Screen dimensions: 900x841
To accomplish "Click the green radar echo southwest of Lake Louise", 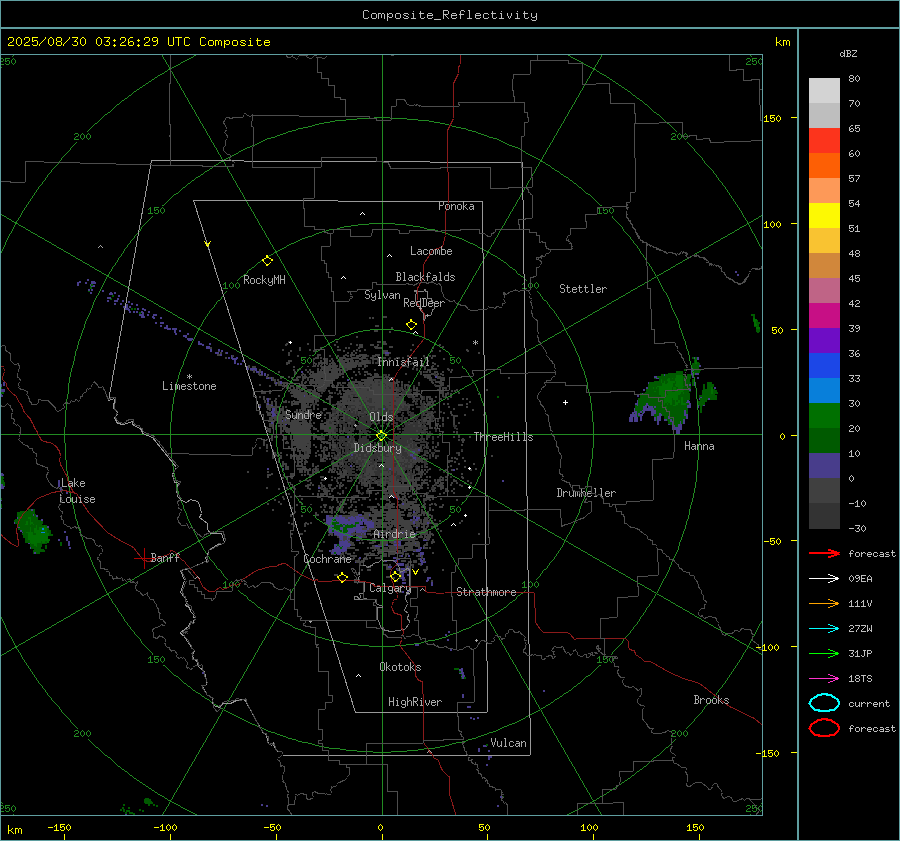I will point(34,530).
